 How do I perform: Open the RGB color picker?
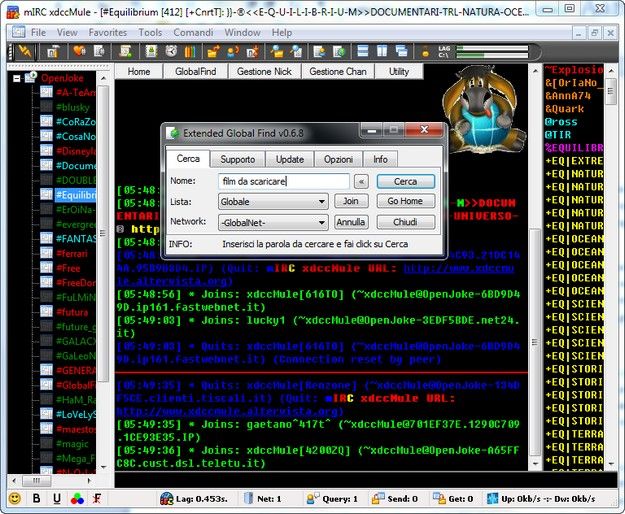(77, 498)
